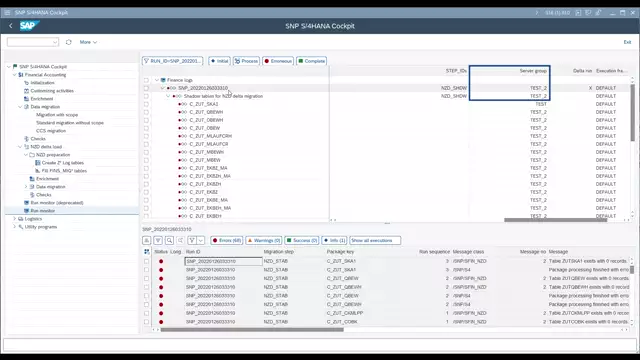Click the Customizing activities icon
Image resolution: width=640 pixels, height=360 pixels.
(x=27, y=91)
